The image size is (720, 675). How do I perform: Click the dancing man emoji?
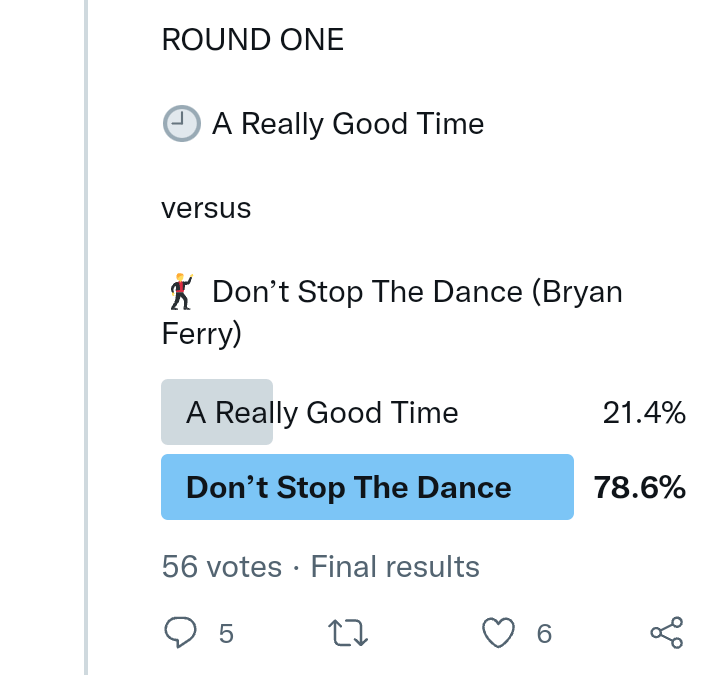[180, 292]
